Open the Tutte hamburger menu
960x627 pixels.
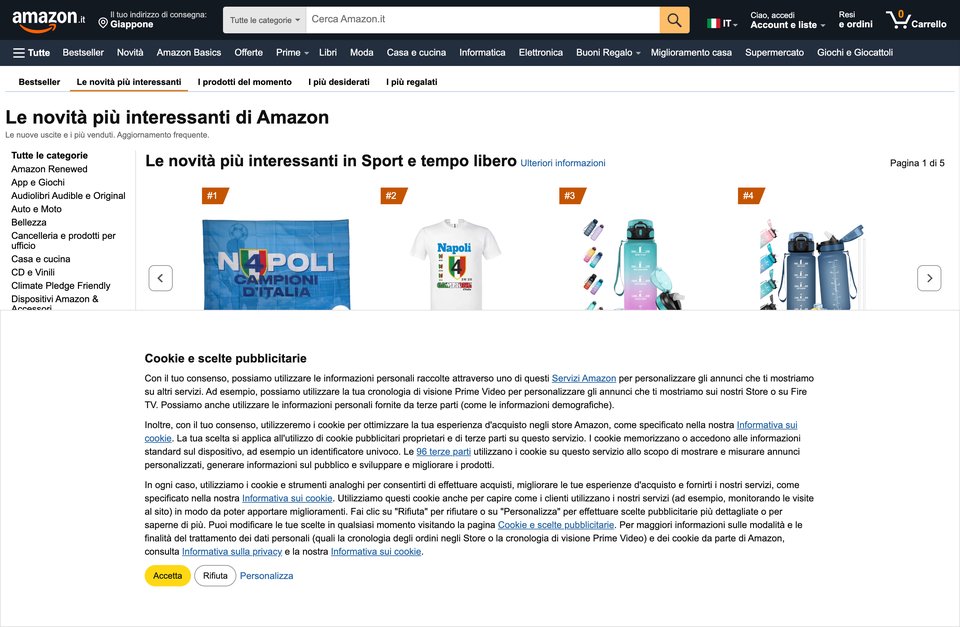[31, 53]
